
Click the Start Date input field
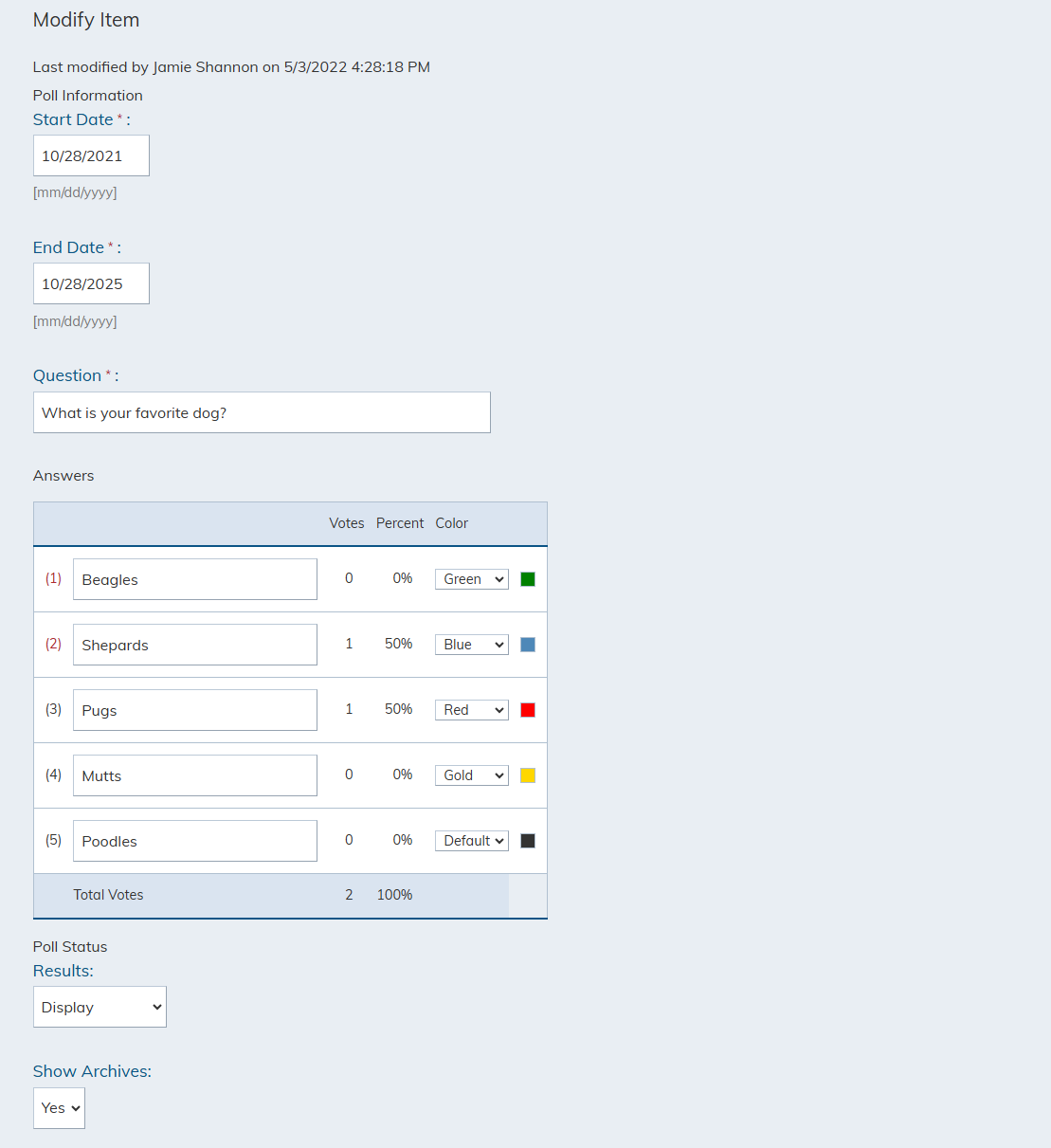(91, 155)
